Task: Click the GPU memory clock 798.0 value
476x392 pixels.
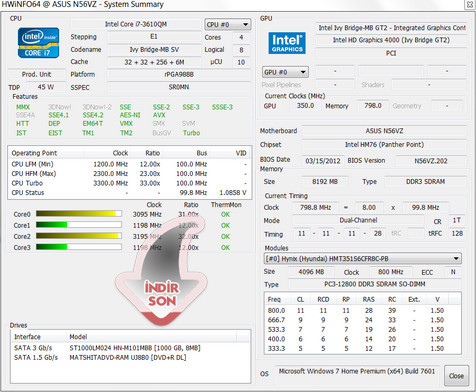Action: coord(373,106)
